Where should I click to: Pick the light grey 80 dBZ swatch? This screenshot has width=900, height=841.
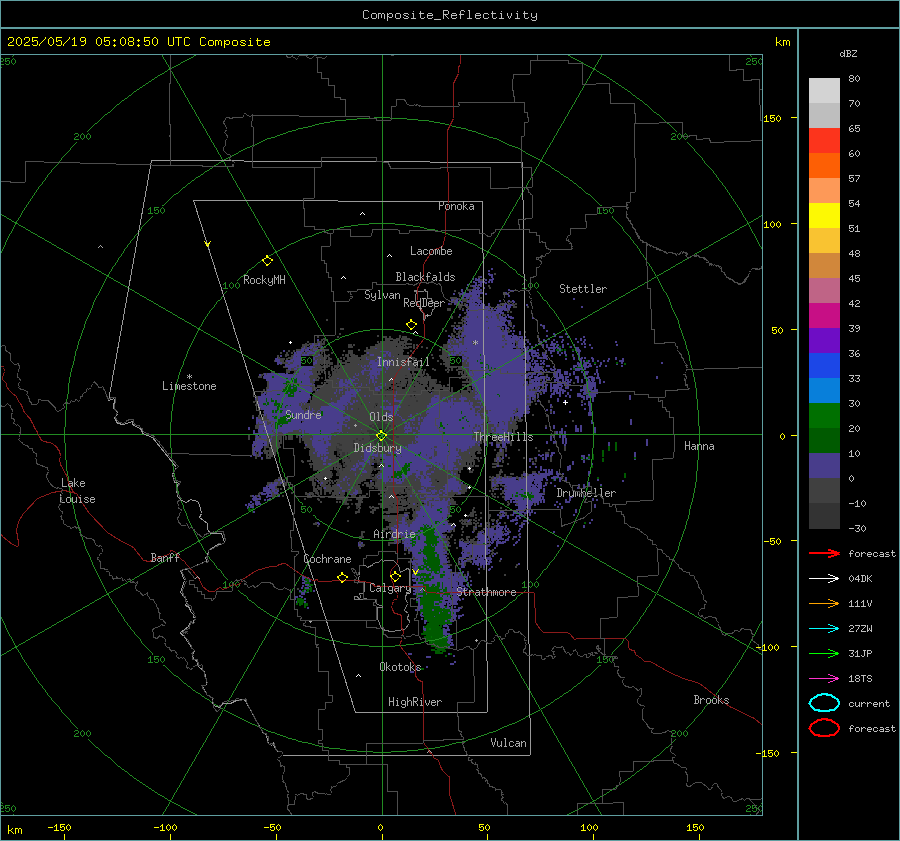click(x=824, y=90)
